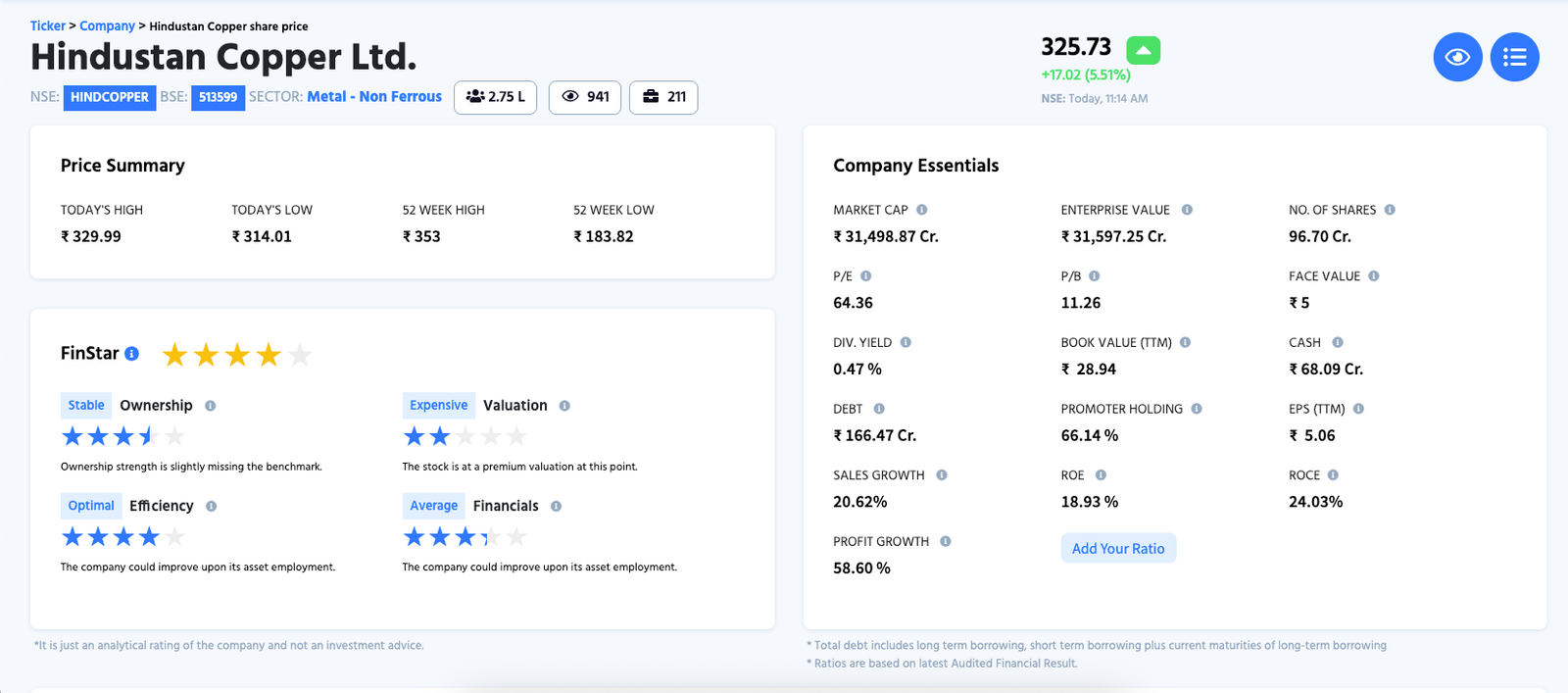Click info icon next to Ownership

tap(211, 406)
